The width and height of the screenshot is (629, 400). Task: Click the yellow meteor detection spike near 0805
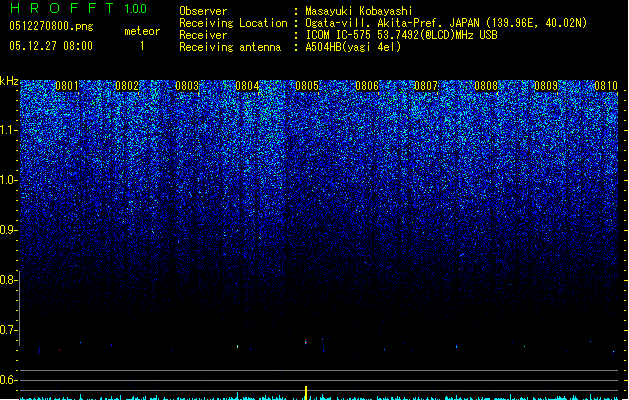point(306,393)
